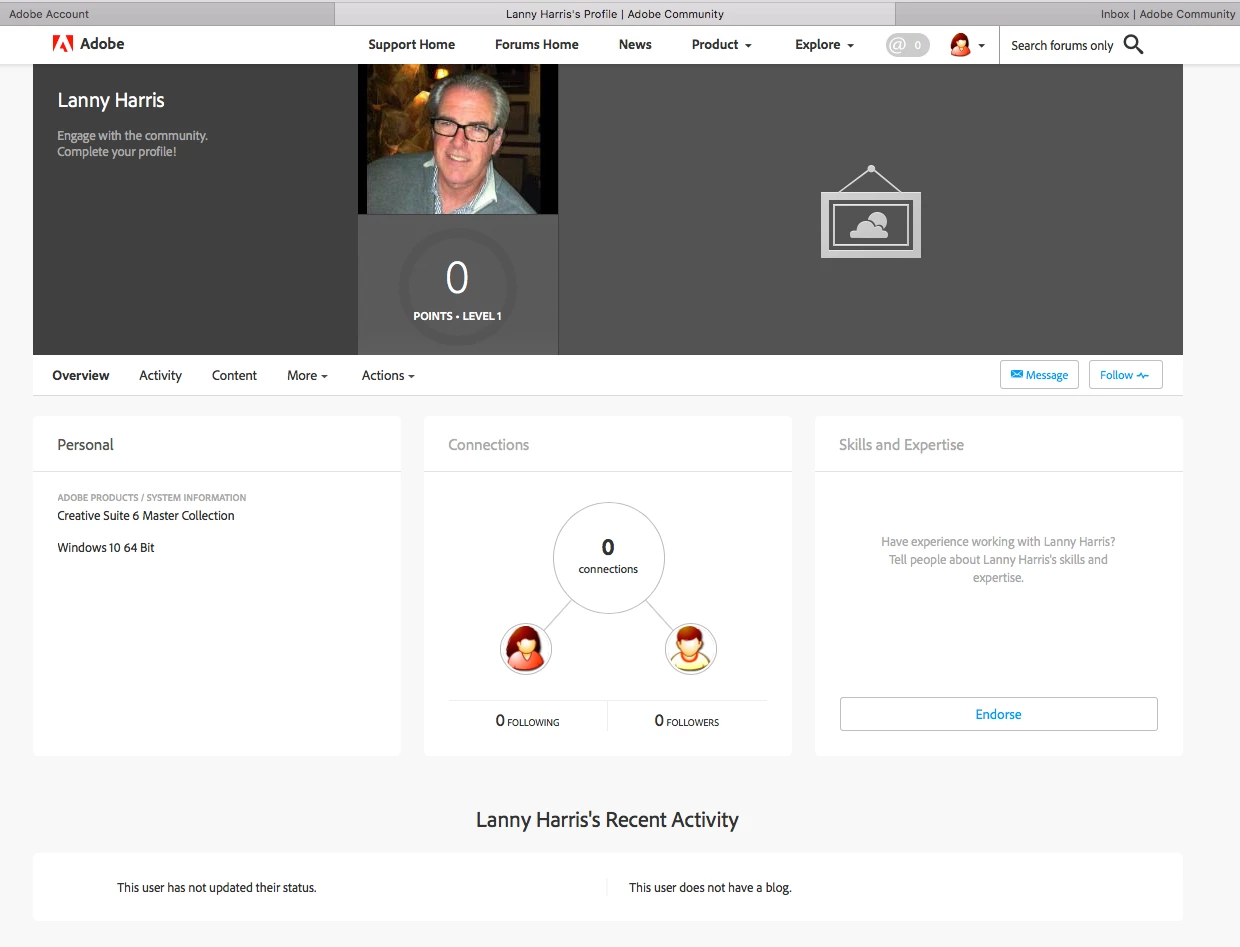Click the 0 connections circle
Screen dimensions: 1240x947
point(608,558)
